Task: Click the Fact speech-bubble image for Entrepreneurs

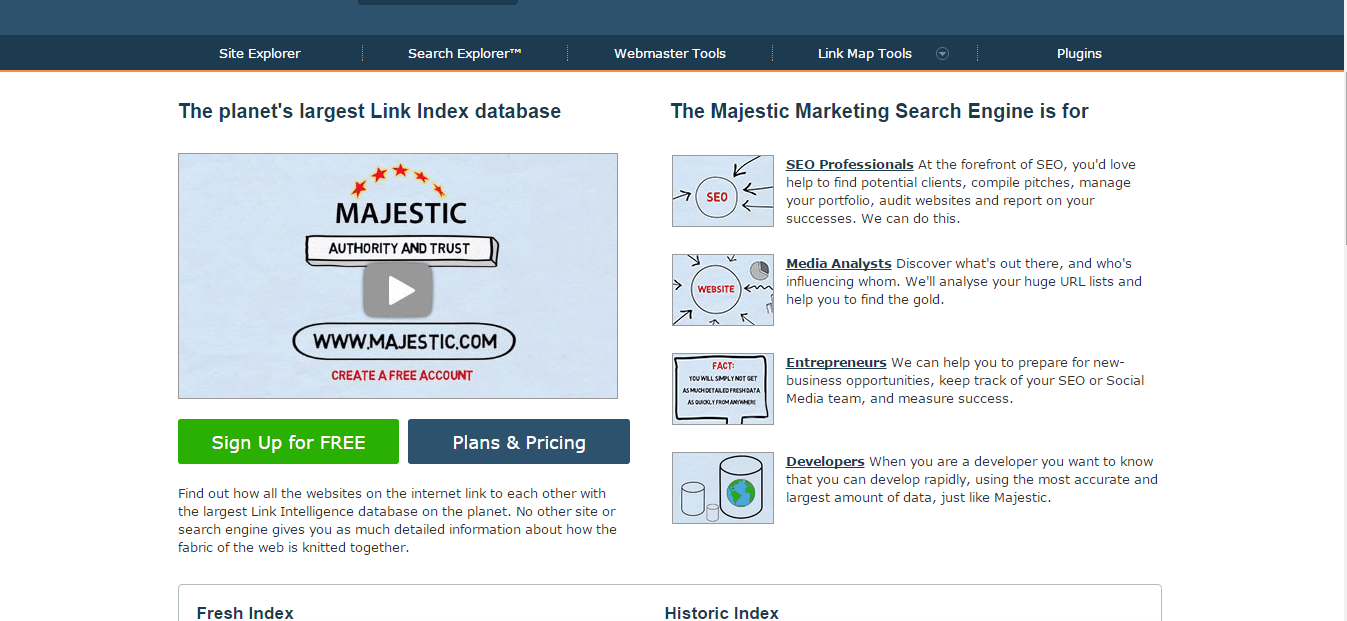Action: click(722, 389)
